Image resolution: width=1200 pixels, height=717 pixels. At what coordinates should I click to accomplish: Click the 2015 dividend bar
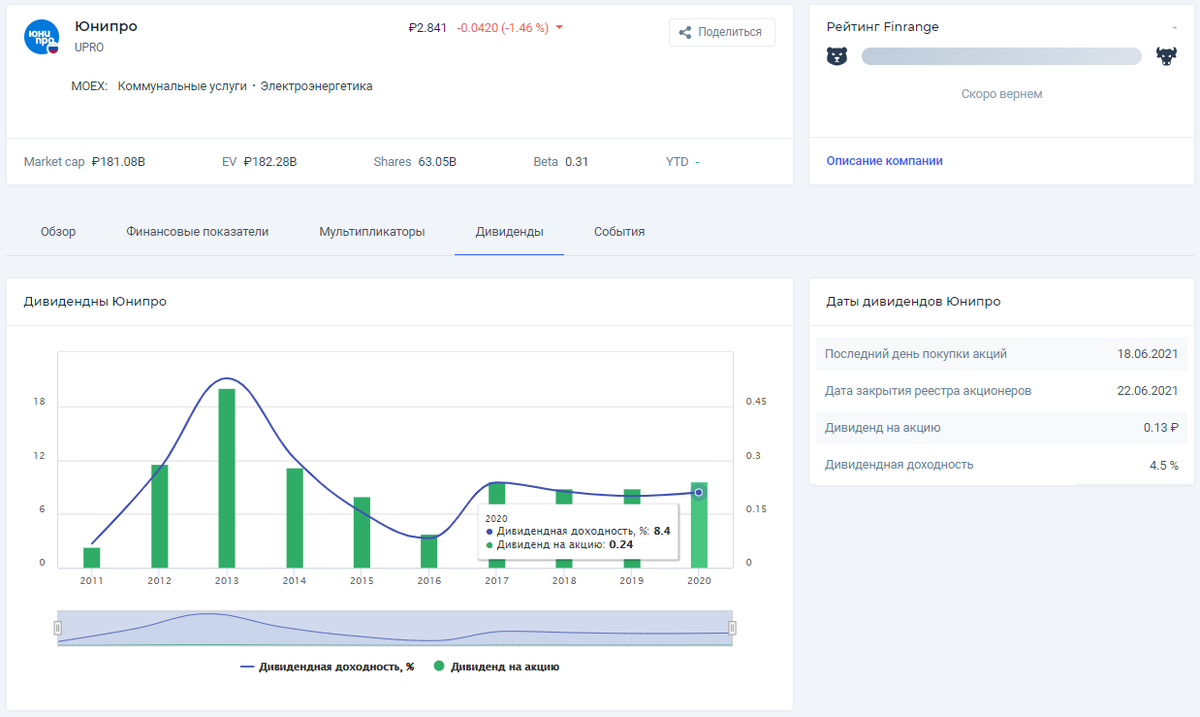362,532
